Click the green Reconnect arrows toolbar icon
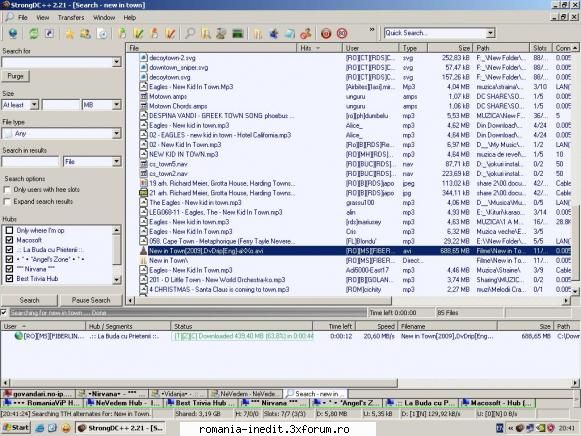Screen dimensions: 581x436 coord(33,34)
